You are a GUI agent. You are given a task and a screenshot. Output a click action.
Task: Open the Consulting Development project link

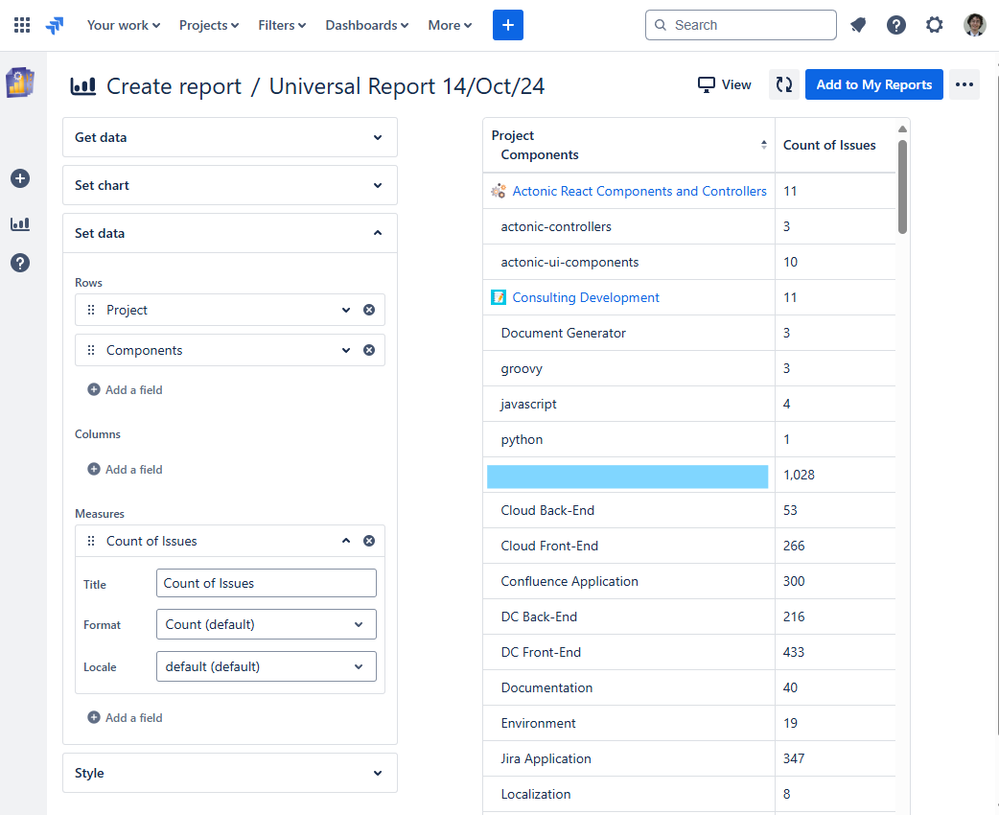tap(586, 298)
